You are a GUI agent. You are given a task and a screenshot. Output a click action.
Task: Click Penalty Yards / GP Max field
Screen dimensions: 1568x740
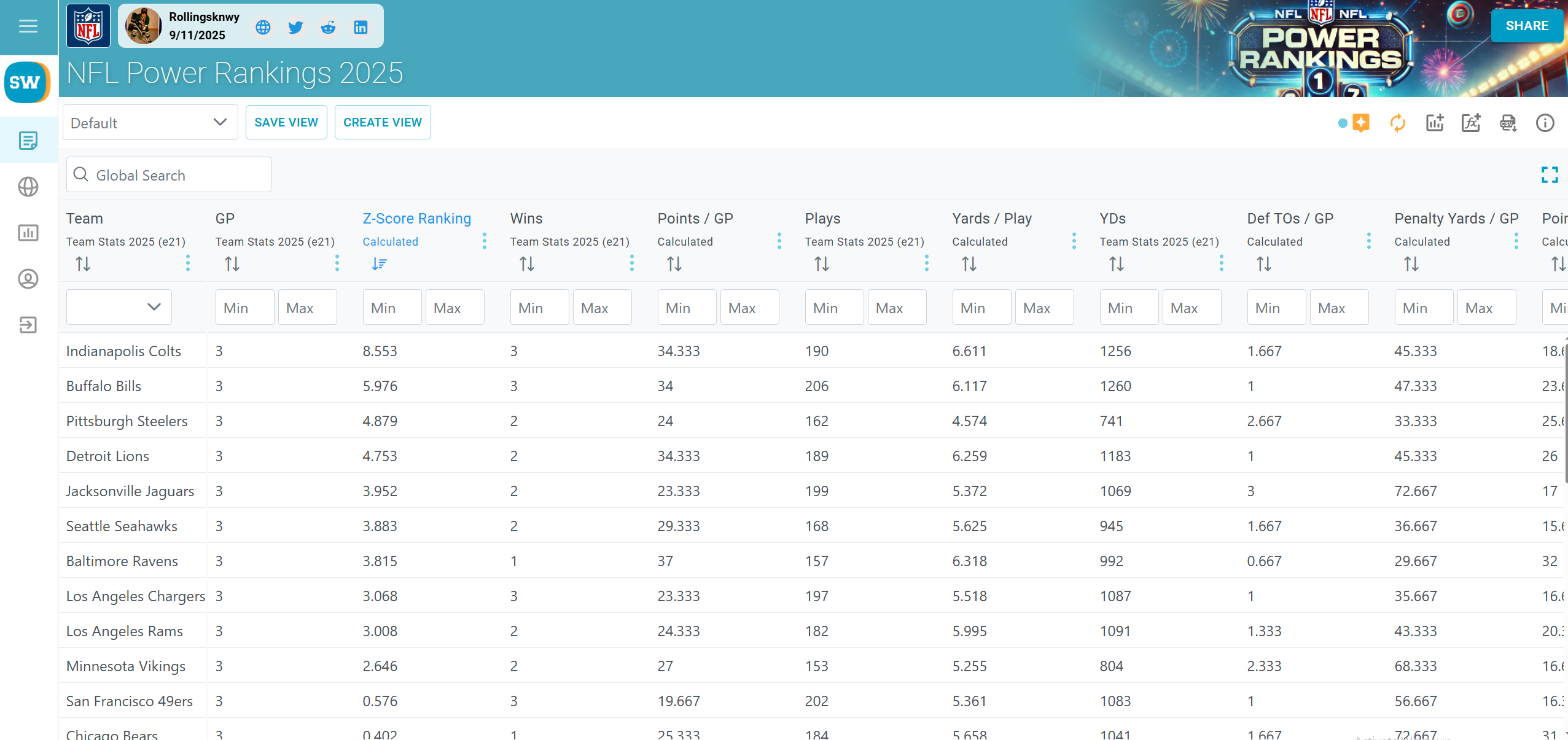coord(1486,307)
